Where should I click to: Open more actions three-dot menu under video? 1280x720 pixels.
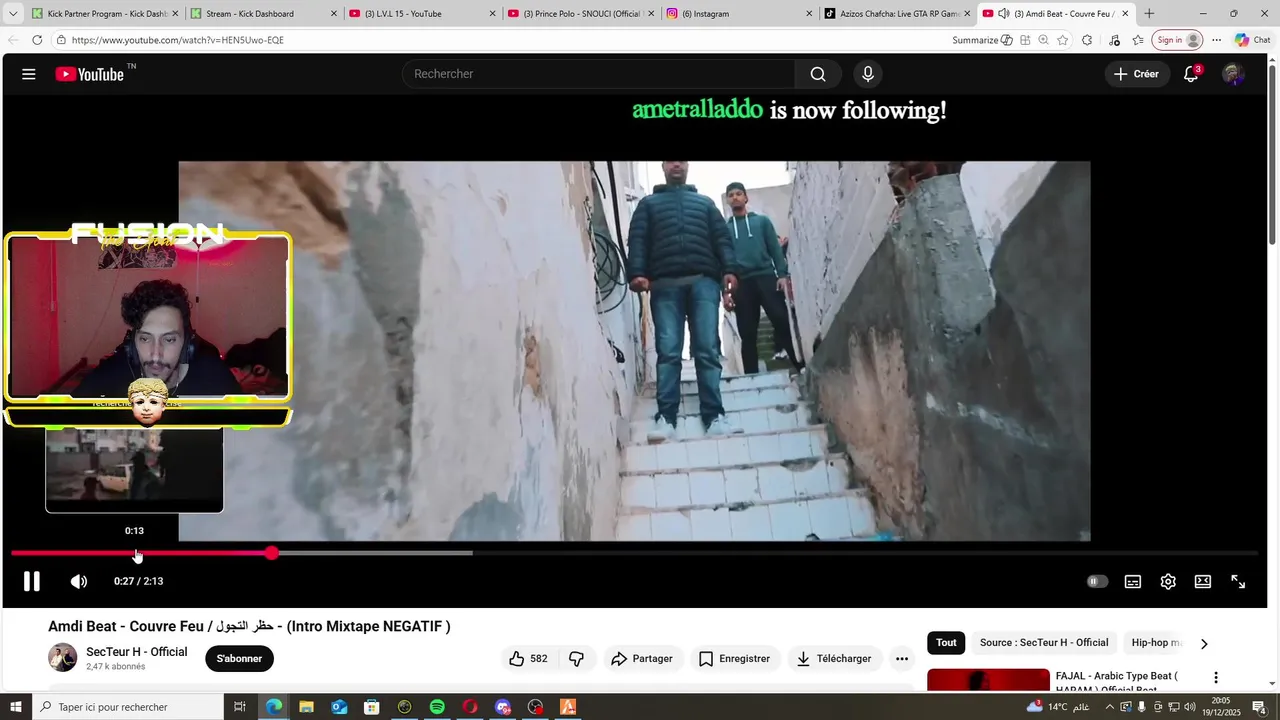(902, 659)
